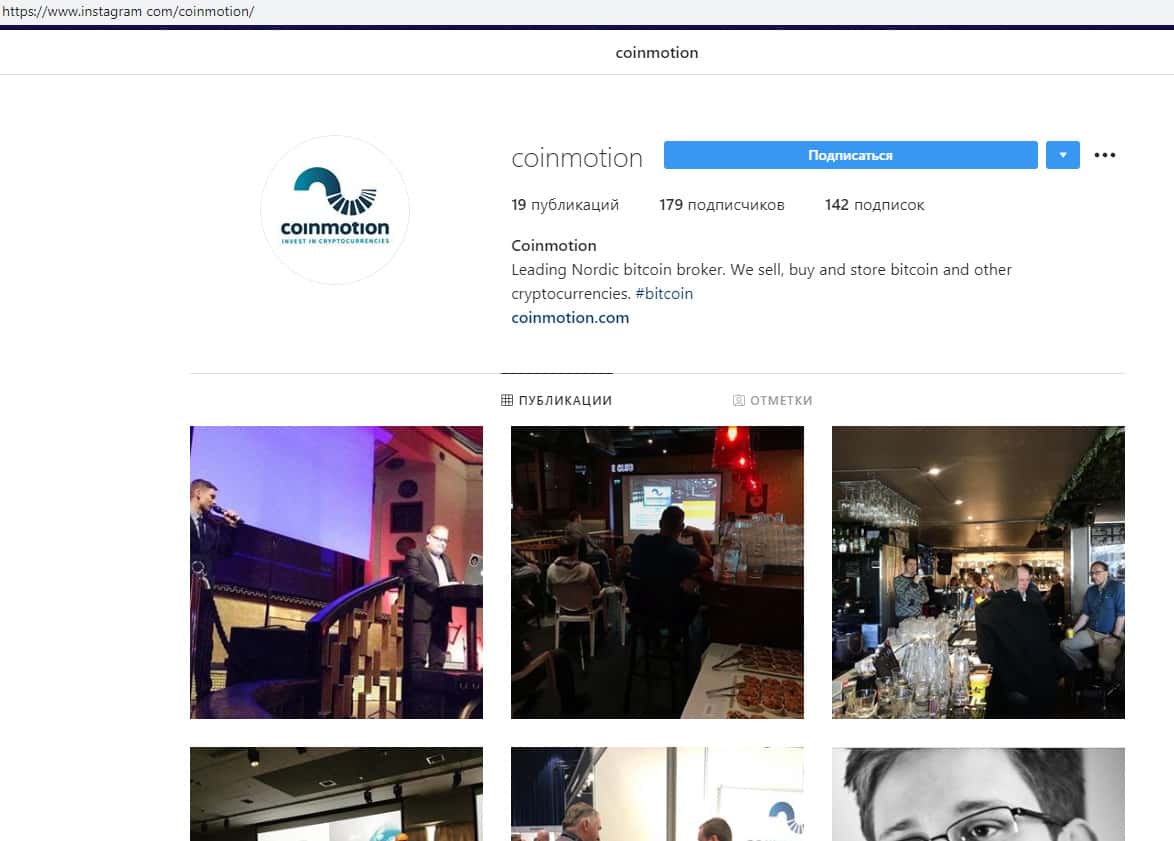The width and height of the screenshot is (1174, 841).
Task: Open the post with speaker on stage
Action: (x=336, y=572)
